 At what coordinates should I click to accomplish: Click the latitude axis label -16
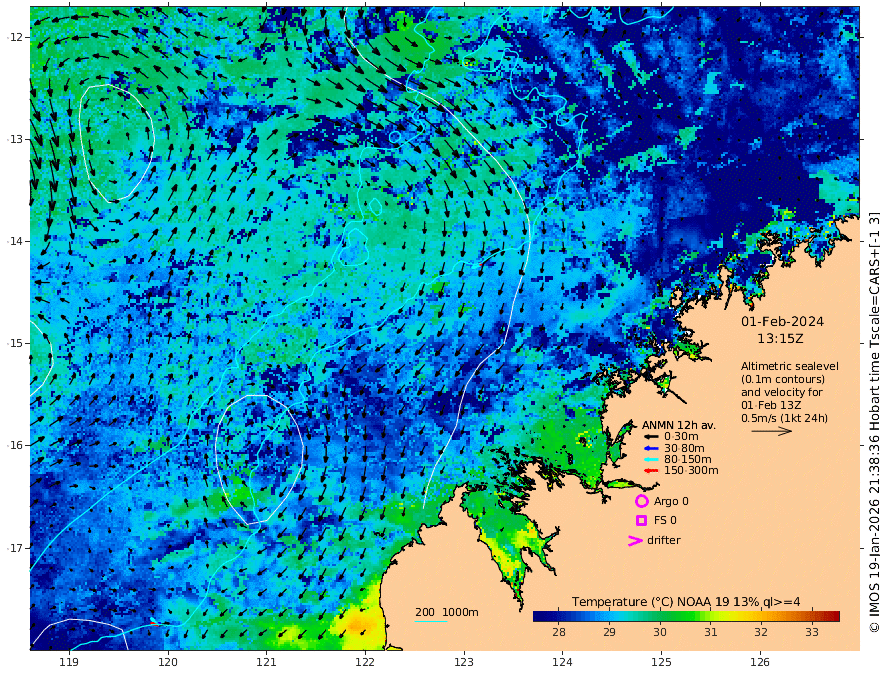15,445
